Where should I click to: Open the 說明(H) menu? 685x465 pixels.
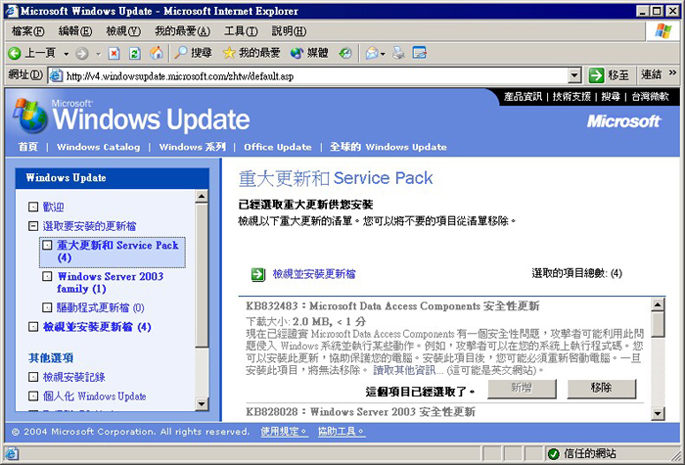click(289, 31)
